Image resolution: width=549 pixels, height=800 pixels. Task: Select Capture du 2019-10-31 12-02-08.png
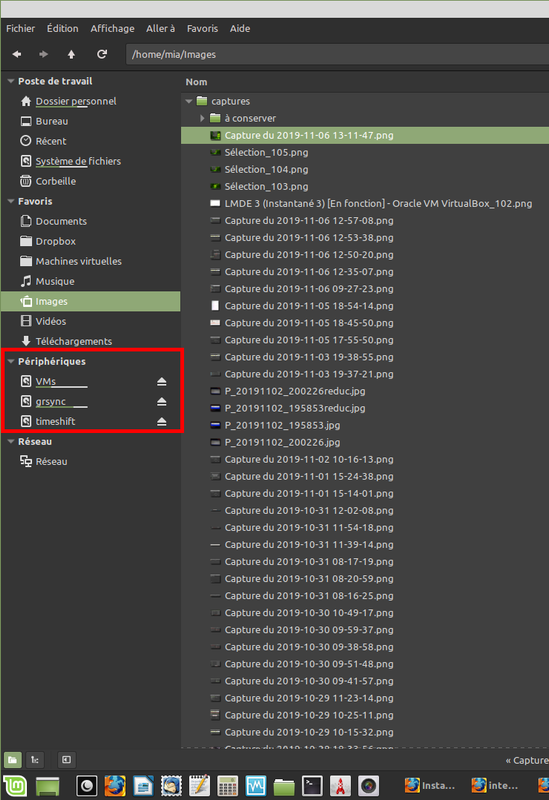[309, 510]
